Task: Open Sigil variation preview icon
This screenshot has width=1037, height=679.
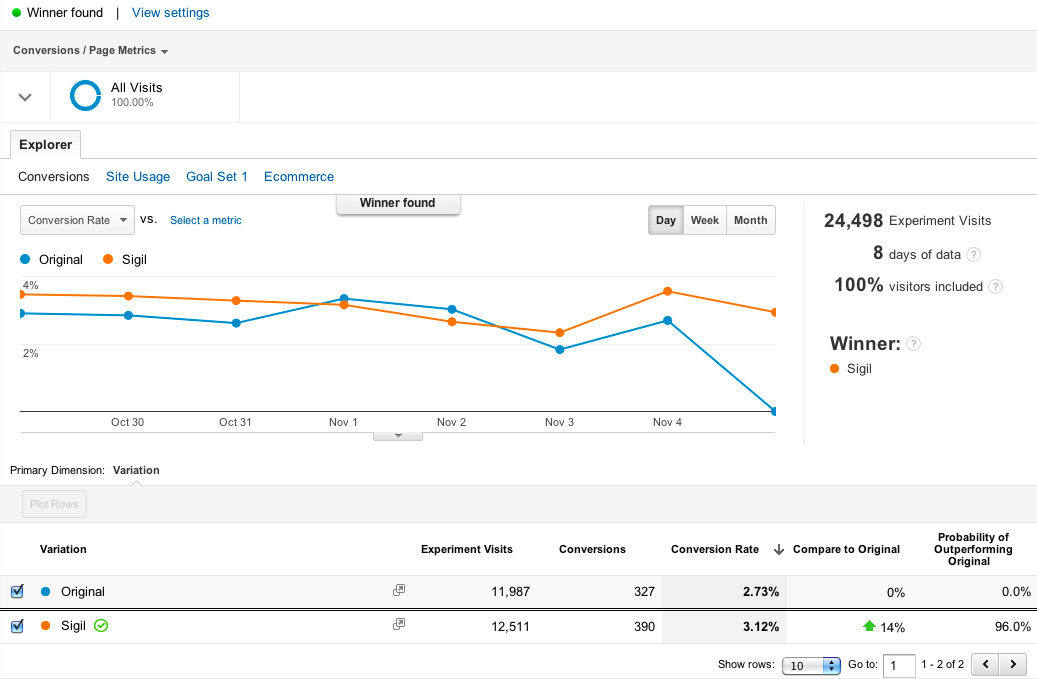Action: pyautogui.click(x=399, y=625)
